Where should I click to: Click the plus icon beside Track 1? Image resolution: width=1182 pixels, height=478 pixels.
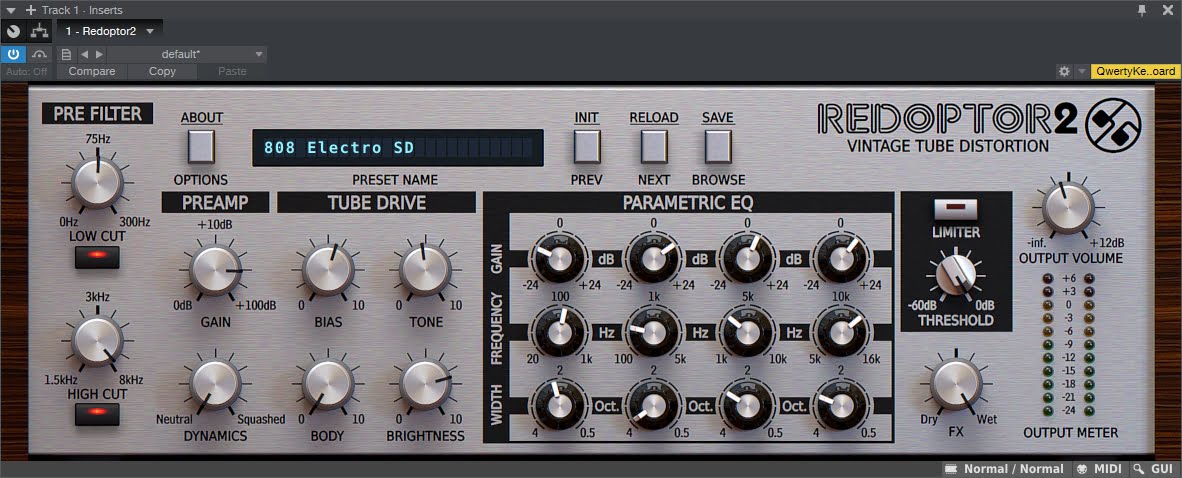(x=31, y=11)
